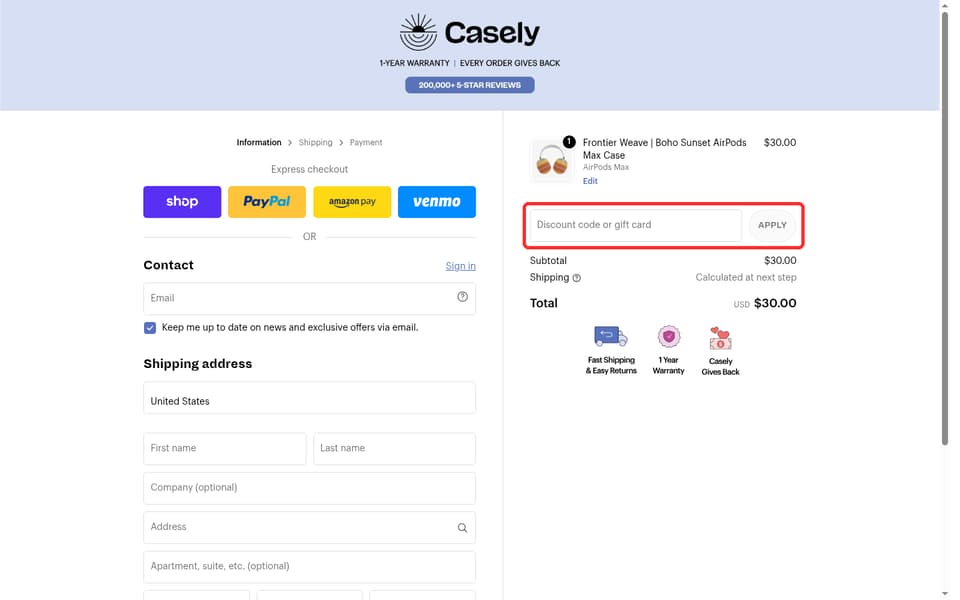Pay with Shop Pay button
This screenshot has height=600, width=960.
[x=182, y=202]
